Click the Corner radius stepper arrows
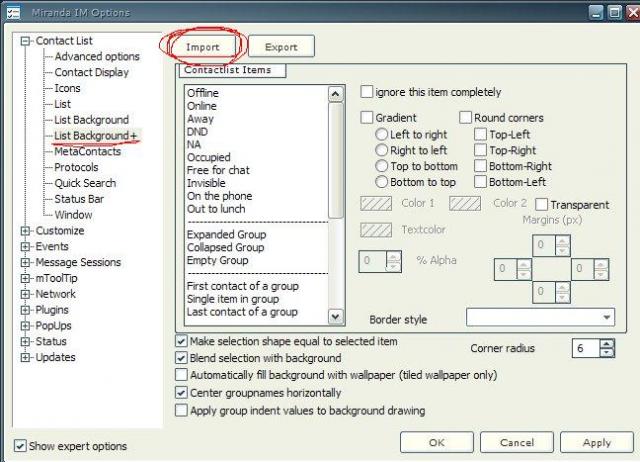 click(x=607, y=349)
